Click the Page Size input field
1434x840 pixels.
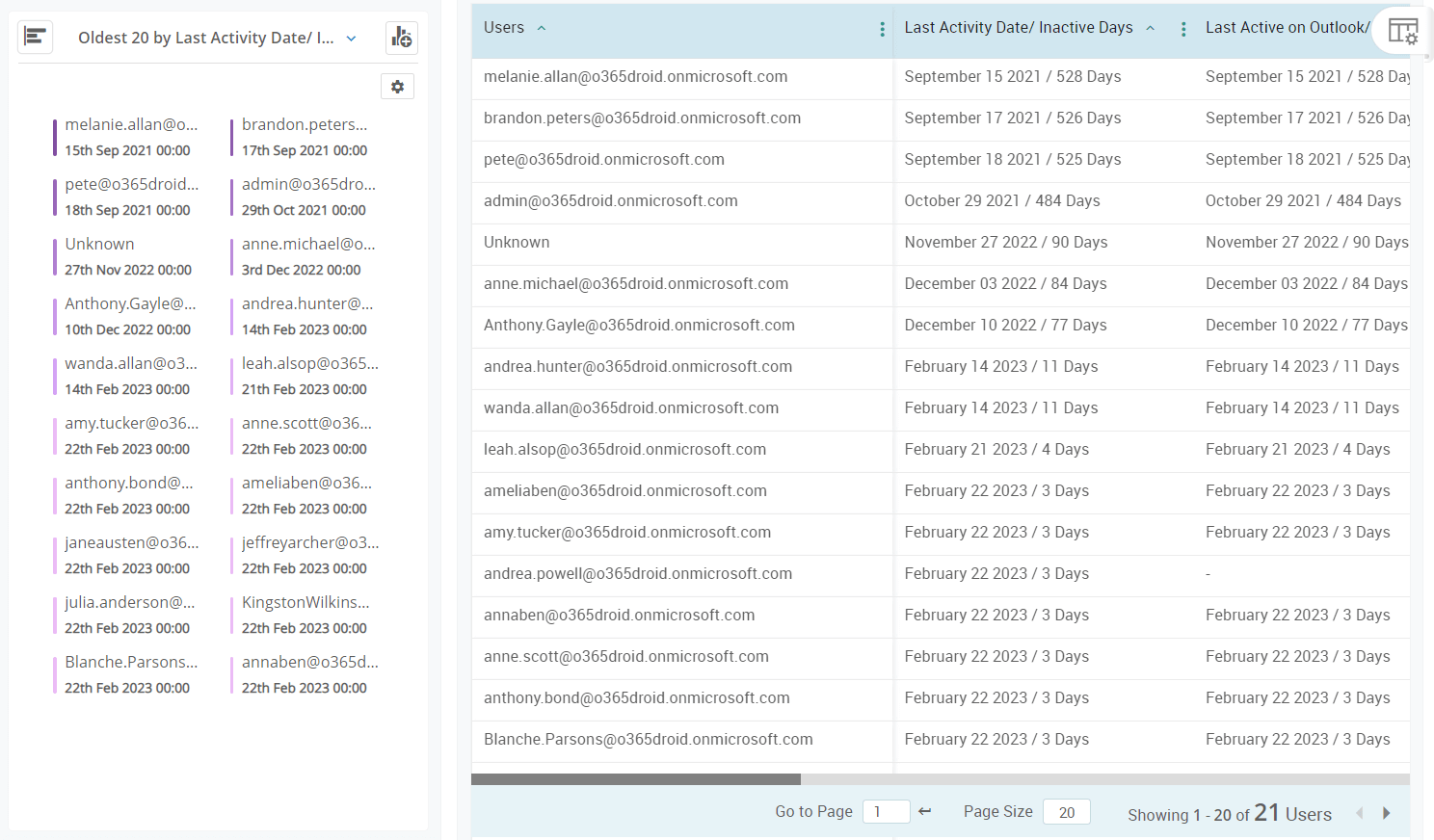(x=1066, y=812)
